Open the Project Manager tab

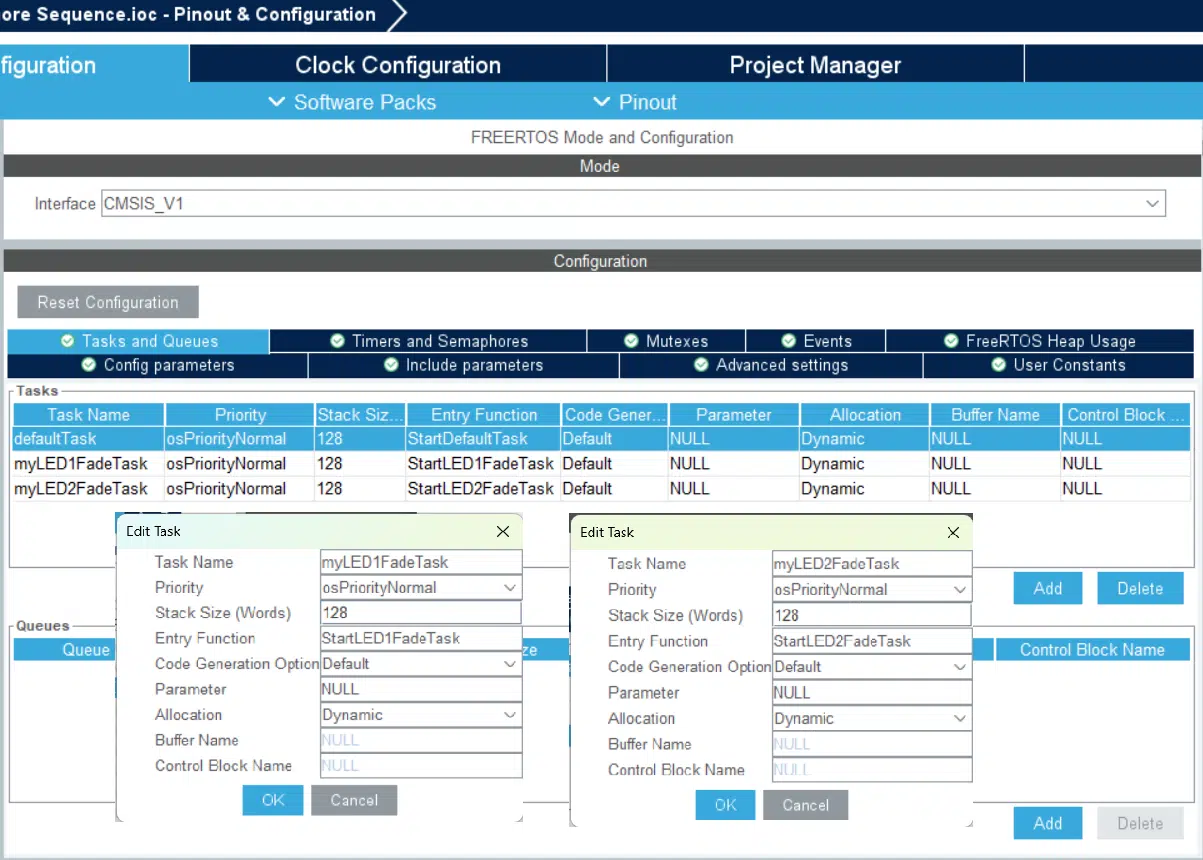click(815, 65)
